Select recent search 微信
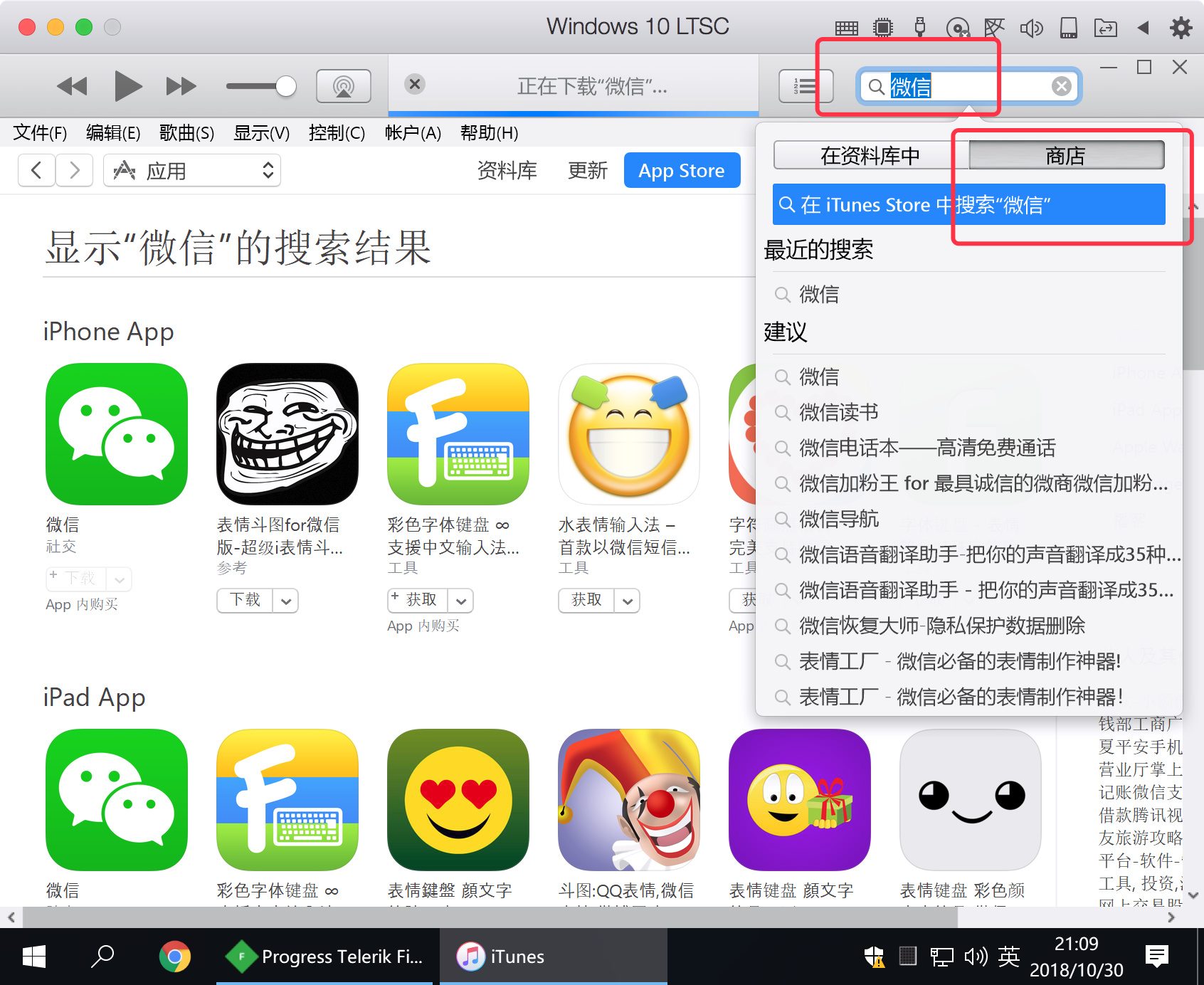The height and width of the screenshot is (985, 1204). click(x=968, y=295)
